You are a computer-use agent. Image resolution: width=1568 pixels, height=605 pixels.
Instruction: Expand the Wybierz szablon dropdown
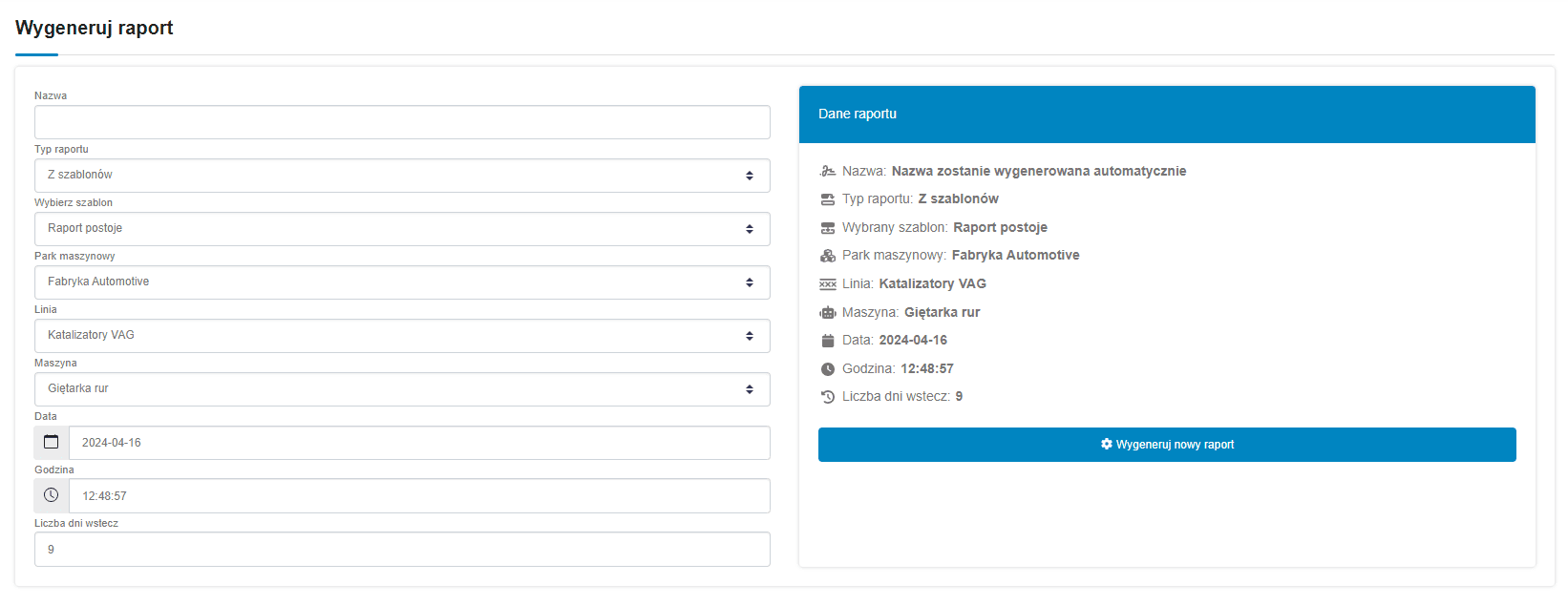click(x=402, y=229)
